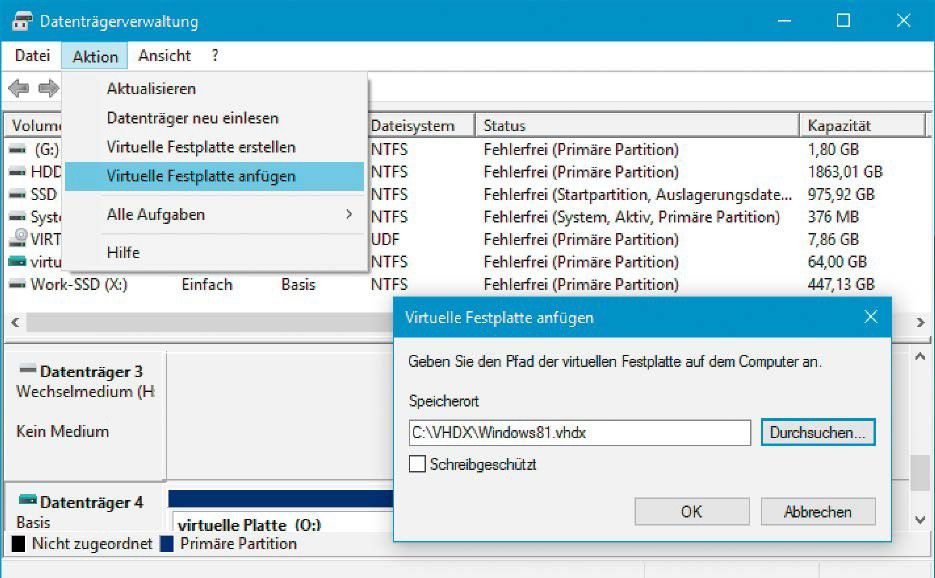Click the black Nicht zugeordnet legend swatch

(18, 543)
